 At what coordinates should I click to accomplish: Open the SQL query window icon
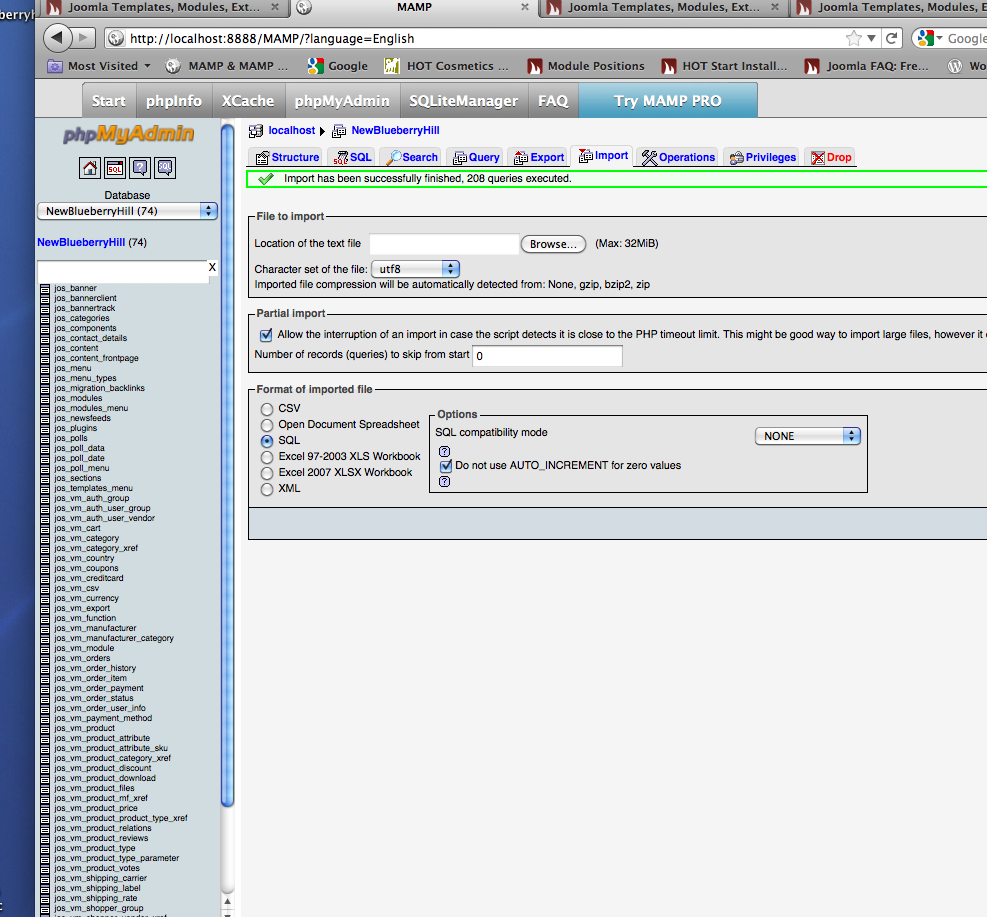[115, 168]
